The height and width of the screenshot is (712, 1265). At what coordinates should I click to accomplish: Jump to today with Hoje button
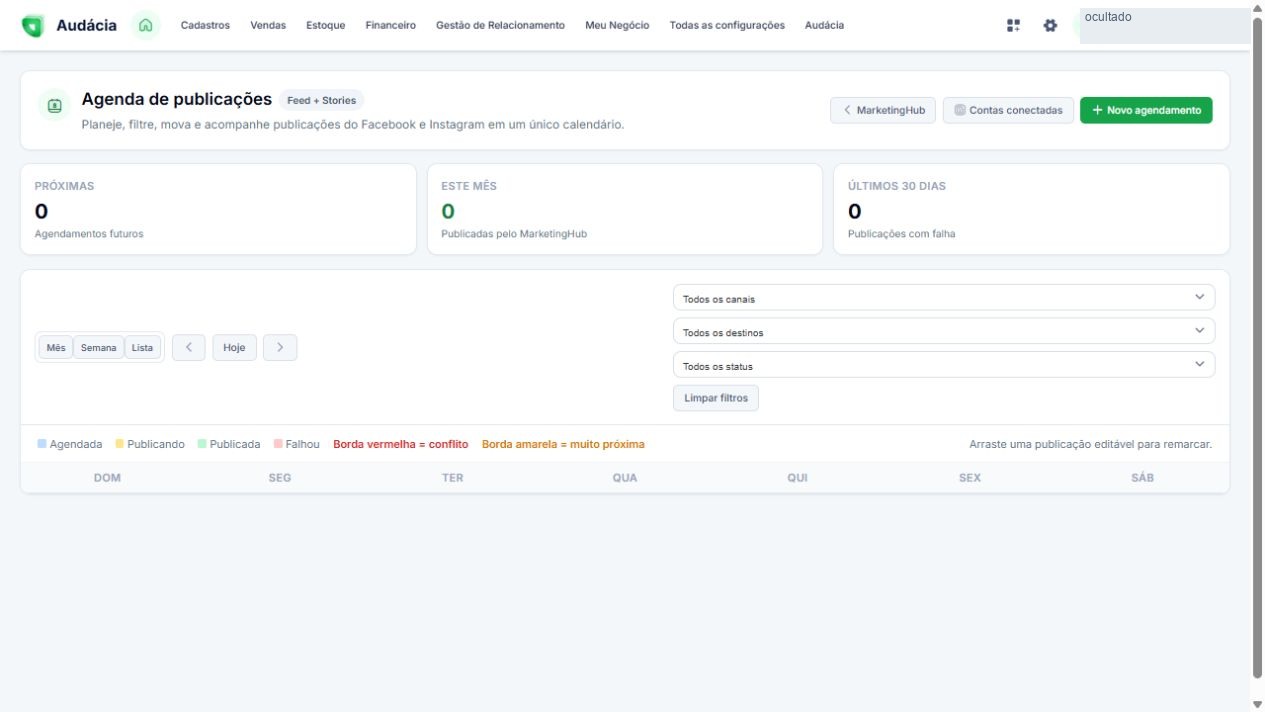click(235, 347)
